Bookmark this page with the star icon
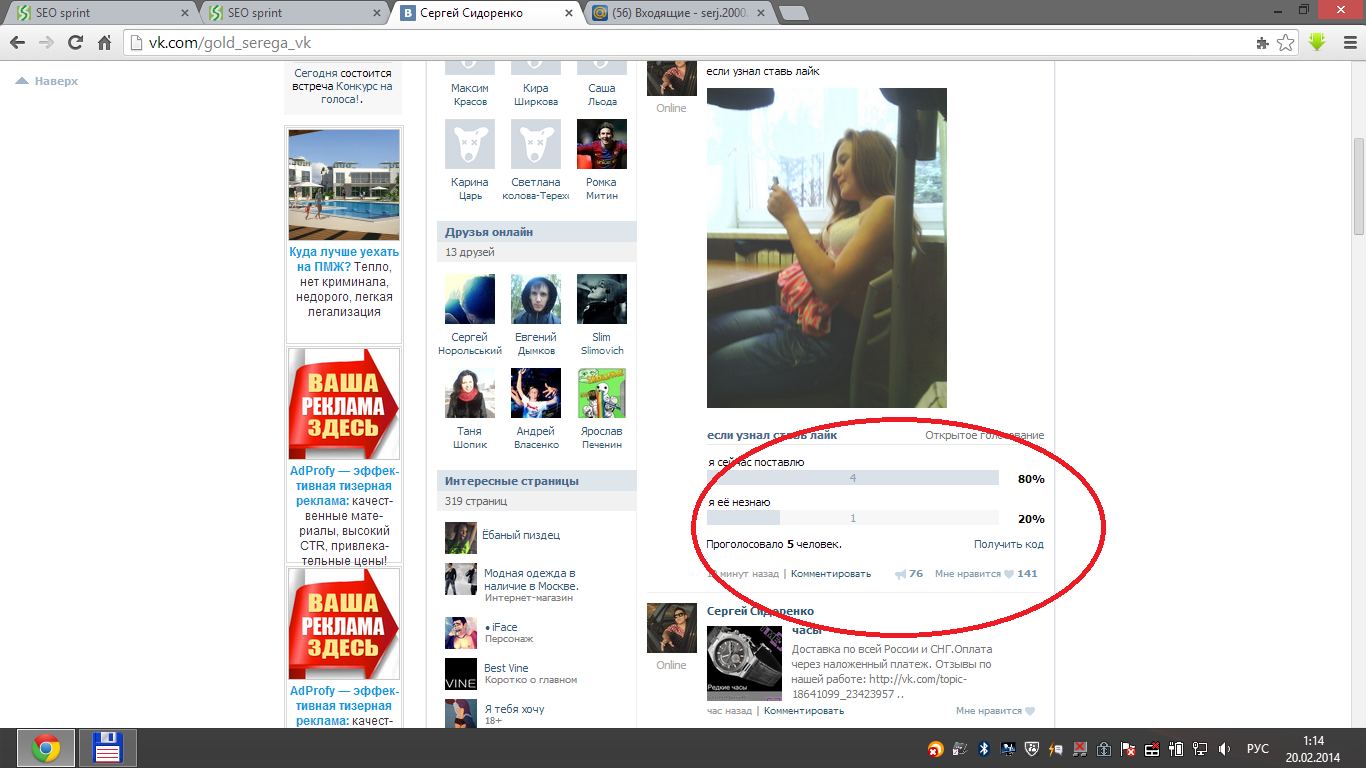 click(1286, 43)
